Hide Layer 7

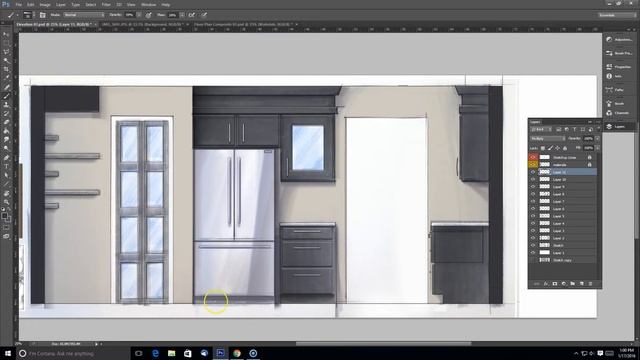click(x=533, y=201)
